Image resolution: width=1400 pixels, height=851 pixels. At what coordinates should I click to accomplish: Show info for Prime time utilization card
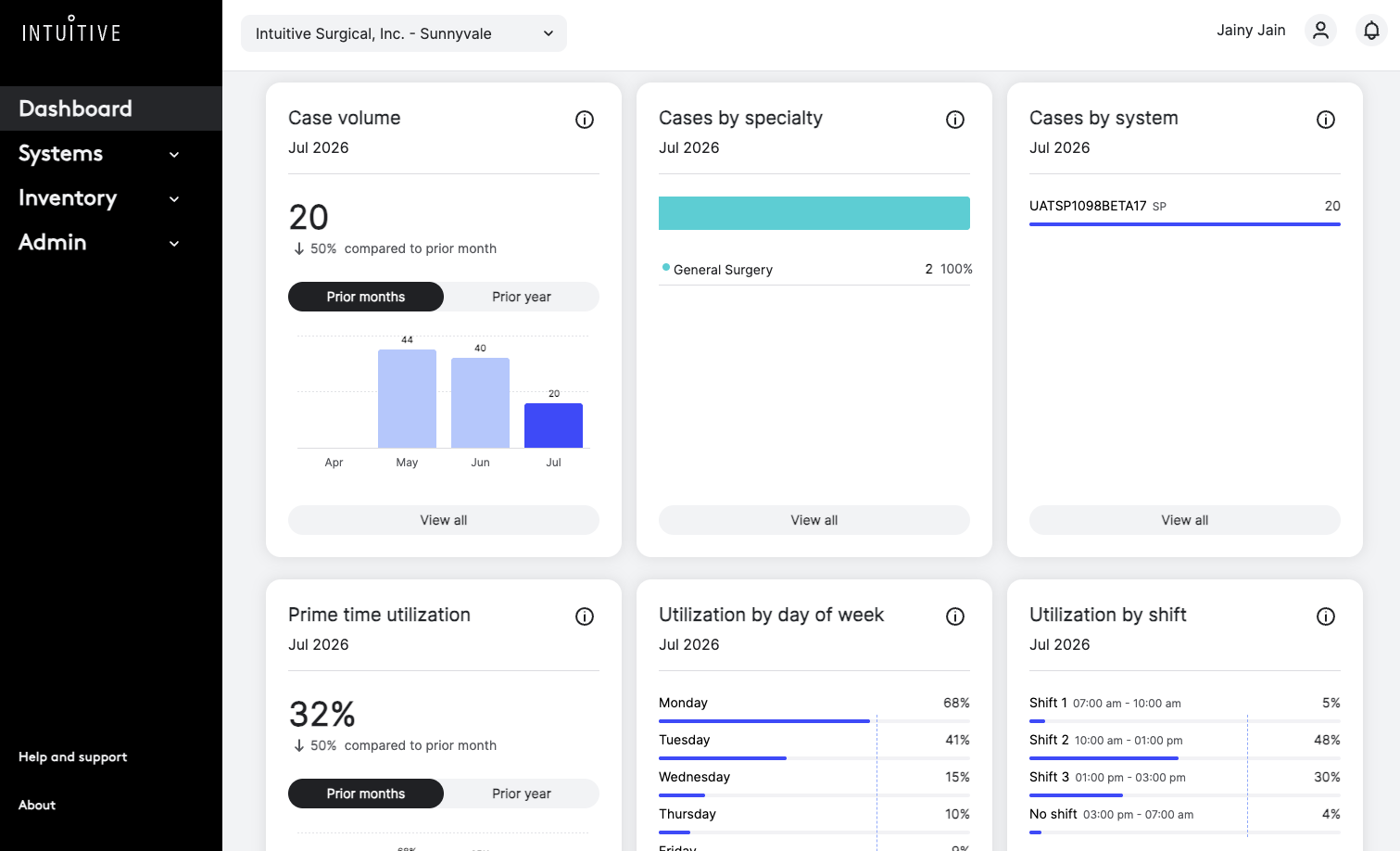pos(585,616)
